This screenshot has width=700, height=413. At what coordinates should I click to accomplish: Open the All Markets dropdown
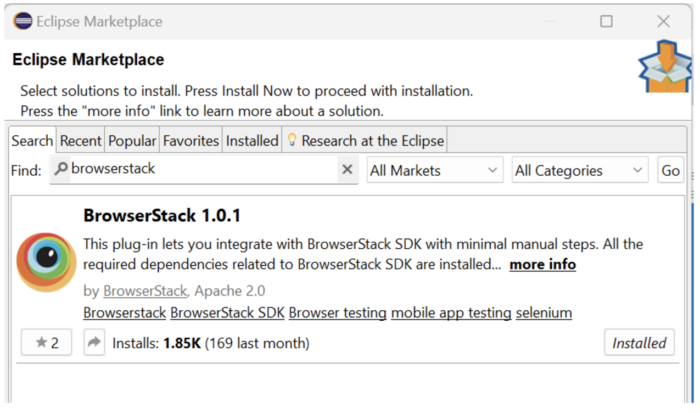[434, 171]
